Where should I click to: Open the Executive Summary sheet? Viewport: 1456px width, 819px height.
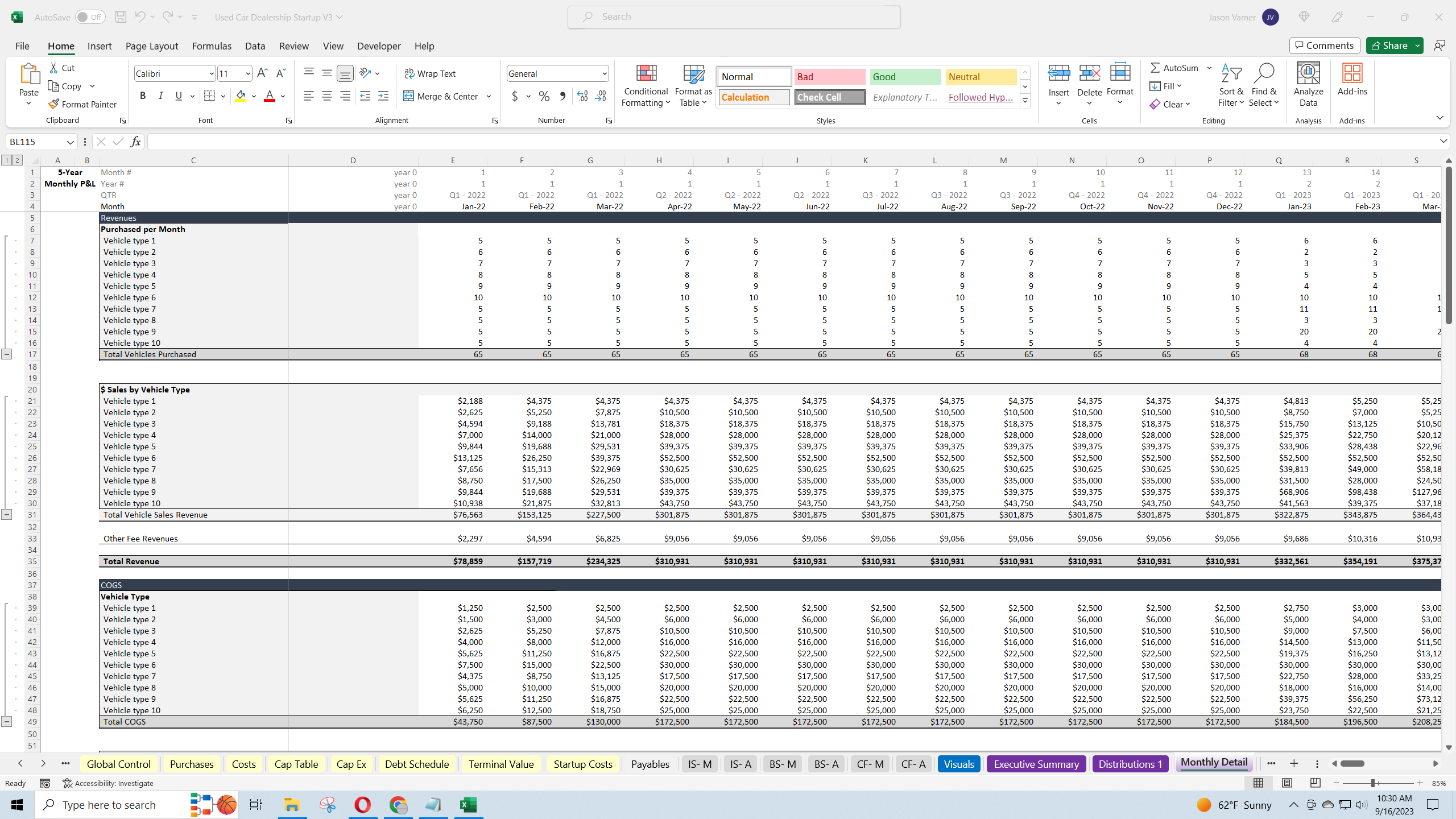point(1036,764)
